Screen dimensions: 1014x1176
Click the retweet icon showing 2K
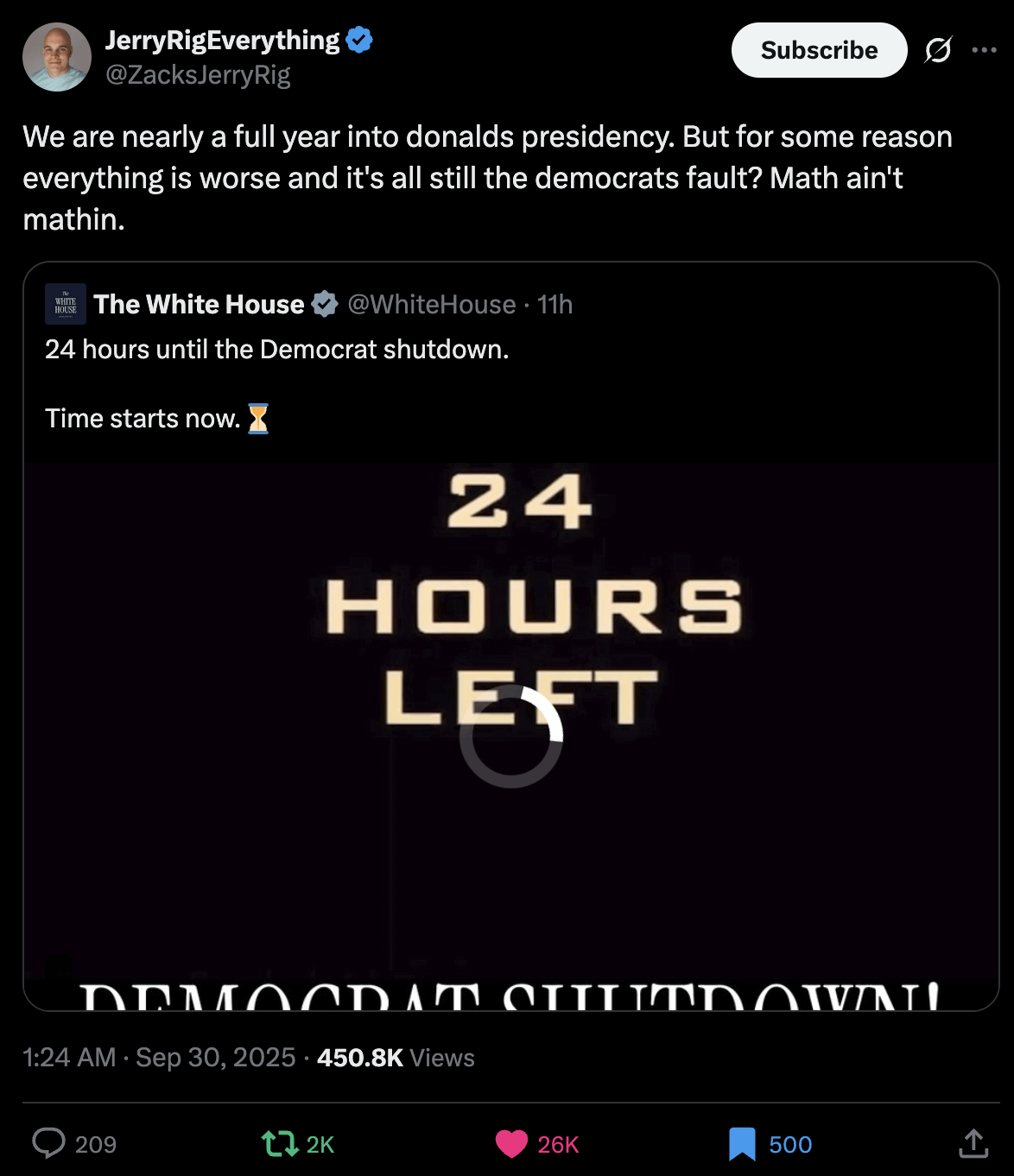pyautogui.click(x=280, y=1144)
